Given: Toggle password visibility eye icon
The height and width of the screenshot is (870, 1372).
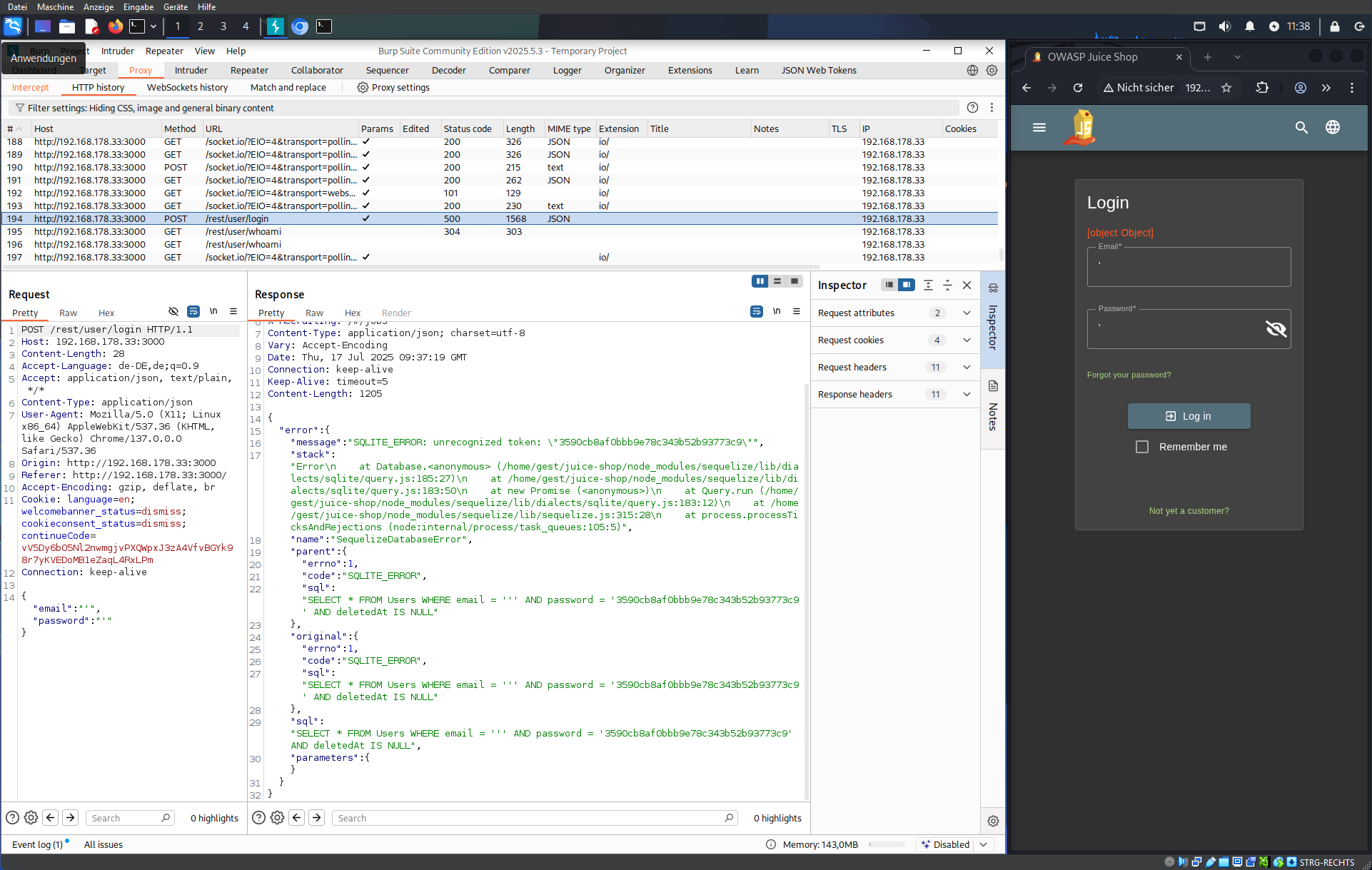Looking at the screenshot, I should (1276, 328).
